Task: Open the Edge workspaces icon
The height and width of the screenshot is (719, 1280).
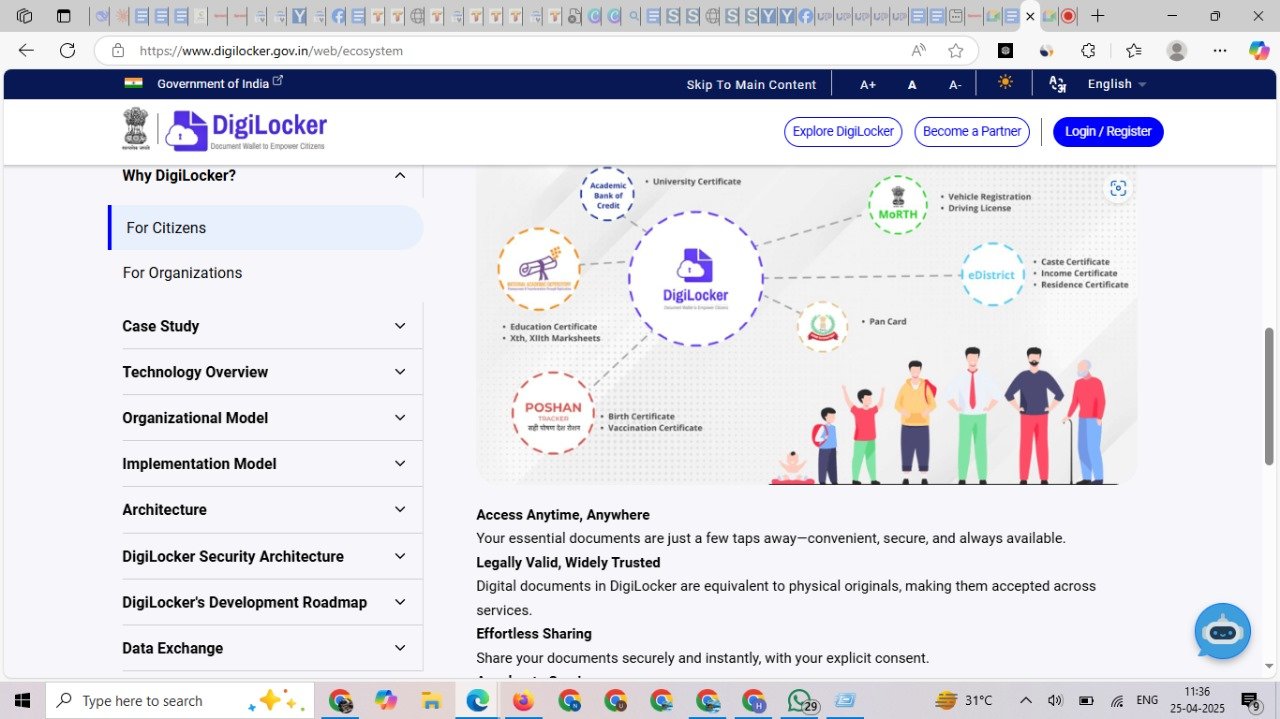Action: tap(25, 16)
